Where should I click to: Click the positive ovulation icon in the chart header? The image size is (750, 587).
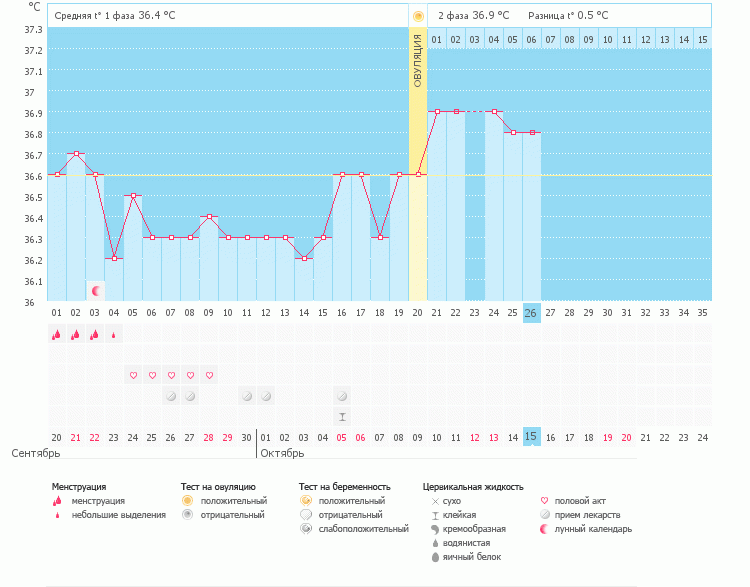(x=418, y=16)
